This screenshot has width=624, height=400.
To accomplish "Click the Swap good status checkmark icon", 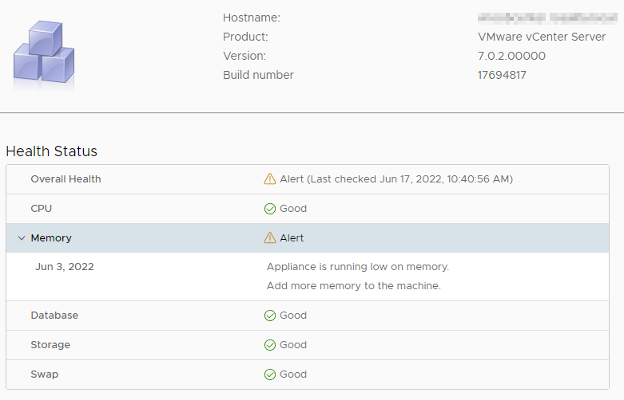I will point(270,374).
